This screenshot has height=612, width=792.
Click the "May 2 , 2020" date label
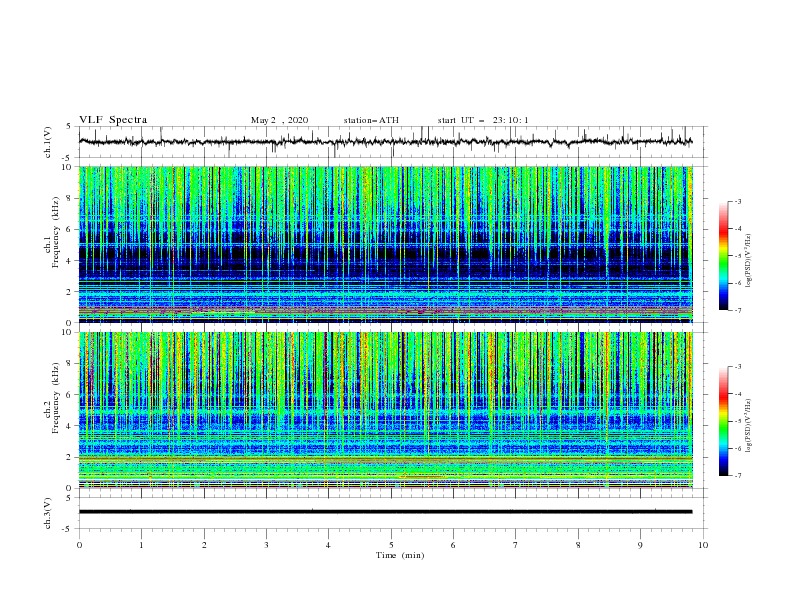[279, 120]
